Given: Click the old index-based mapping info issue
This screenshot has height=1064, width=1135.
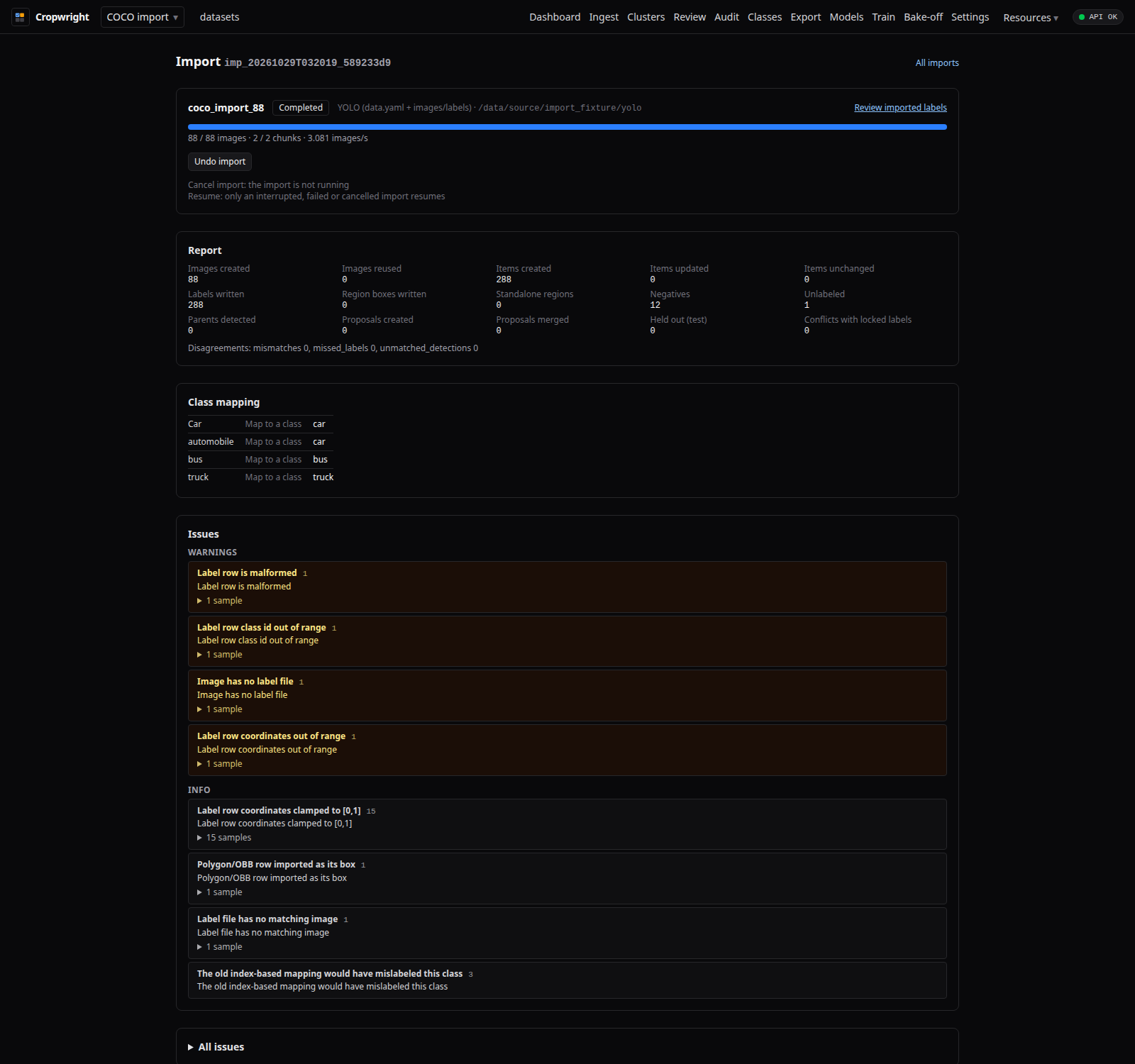Looking at the screenshot, I should tap(567, 980).
